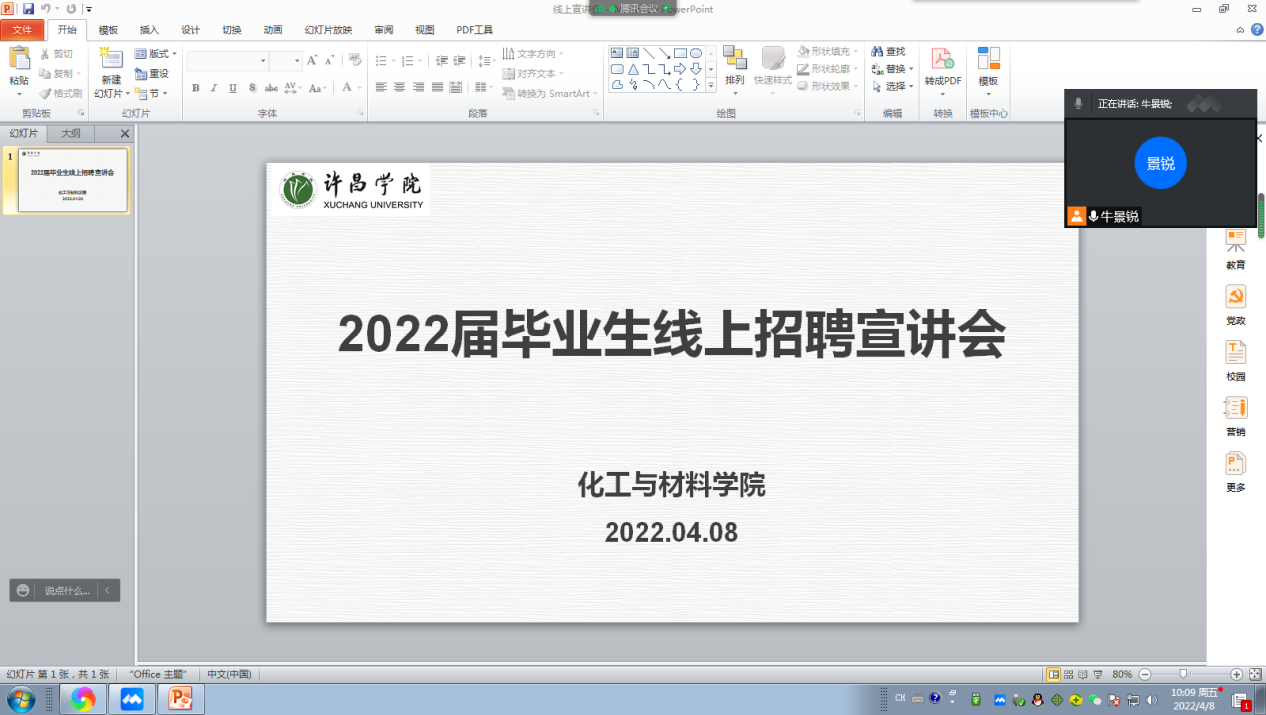
Task: Click the zoom slider handle in status bar
Action: click(x=1183, y=675)
